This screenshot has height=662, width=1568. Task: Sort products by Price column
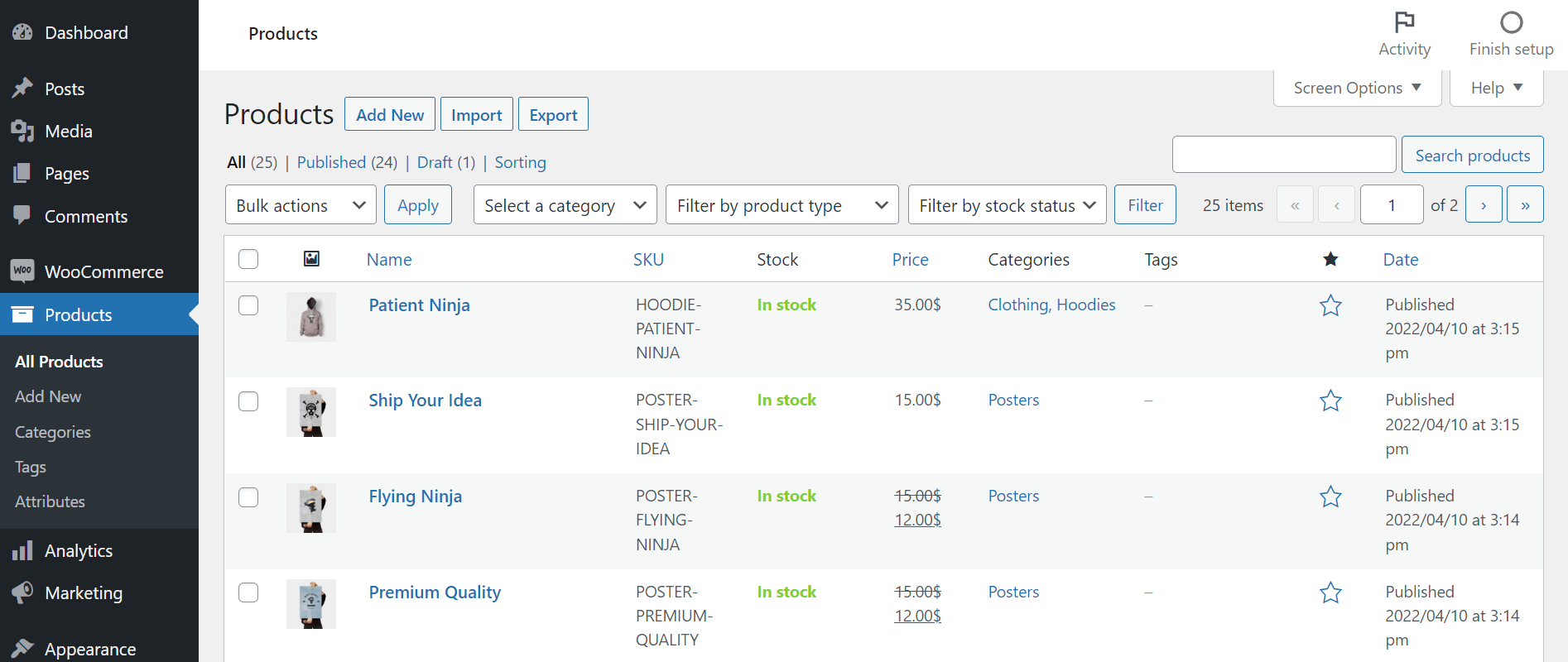910,259
